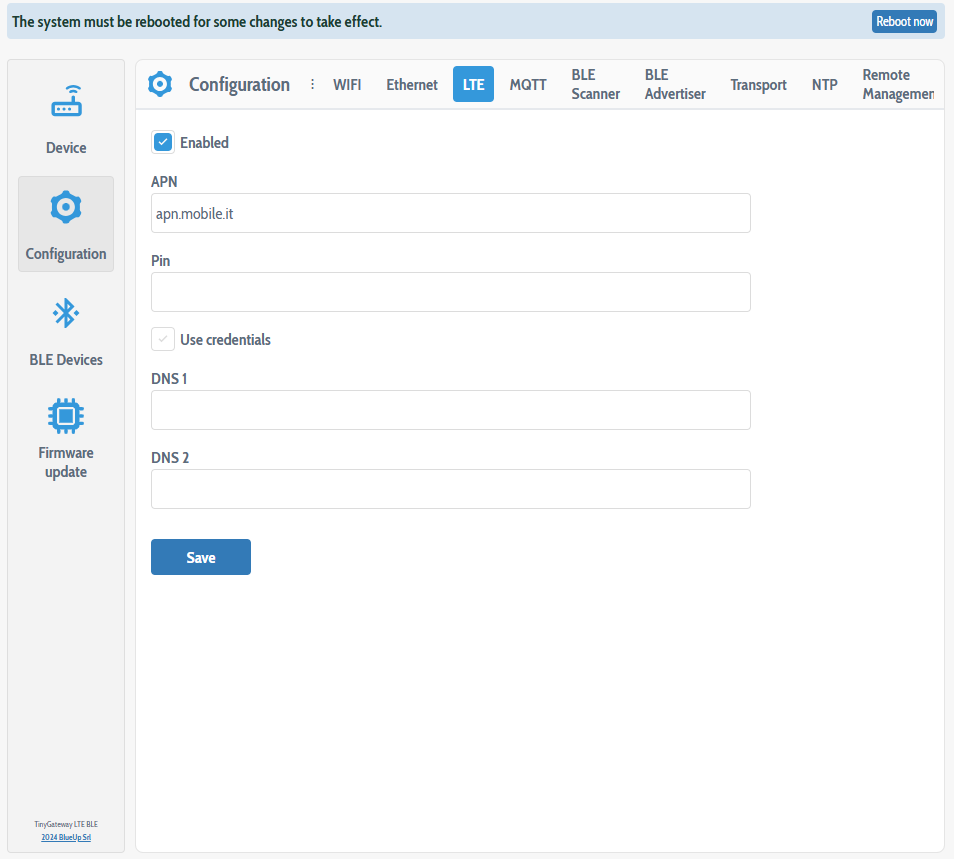Open the NTP tab
954x859 pixels.
pos(824,85)
